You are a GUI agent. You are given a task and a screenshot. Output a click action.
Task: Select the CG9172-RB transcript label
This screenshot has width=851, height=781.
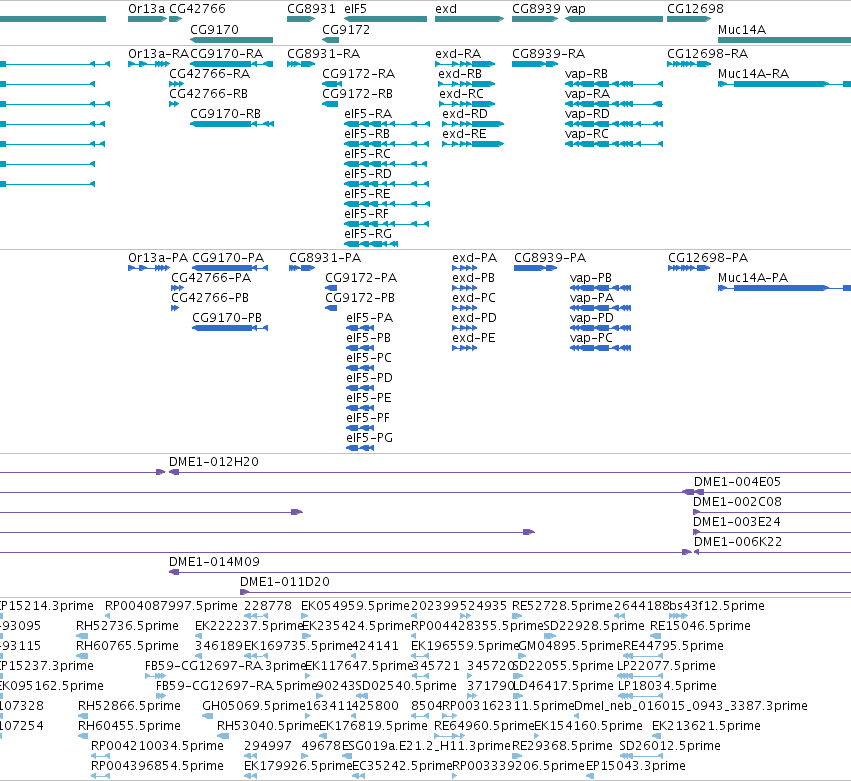click(x=358, y=93)
